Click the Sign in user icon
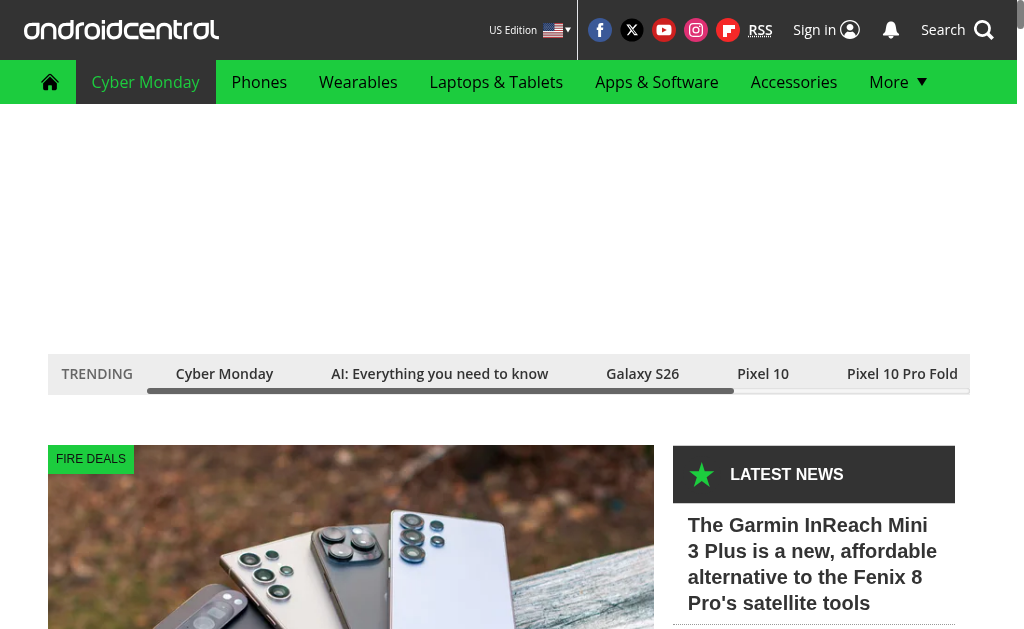The width and height of the screenshot is (1024, 629). 850,30
